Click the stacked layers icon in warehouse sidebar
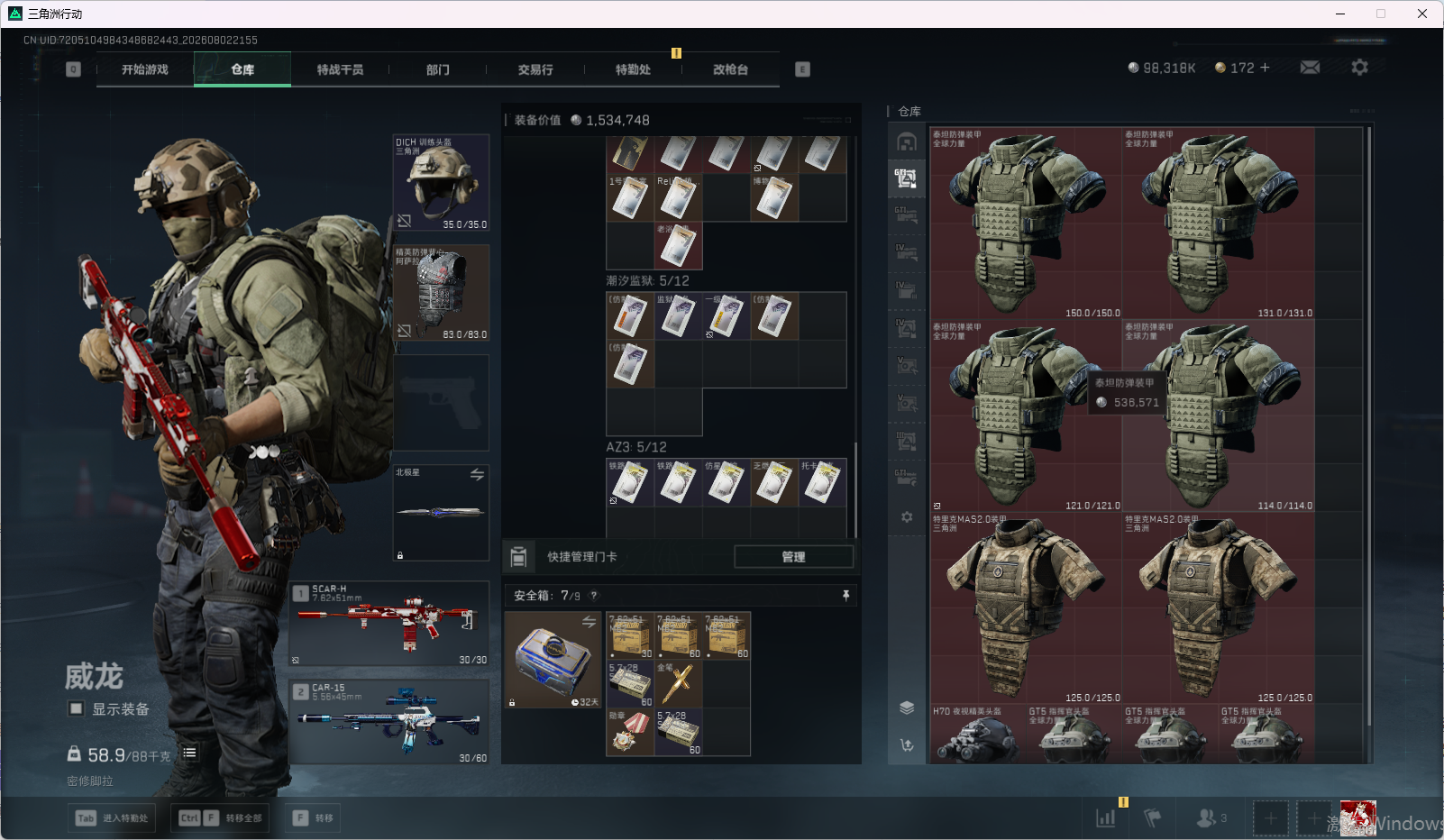The height and width of the screenshot is (840, 1444). [x=907, y=708]
